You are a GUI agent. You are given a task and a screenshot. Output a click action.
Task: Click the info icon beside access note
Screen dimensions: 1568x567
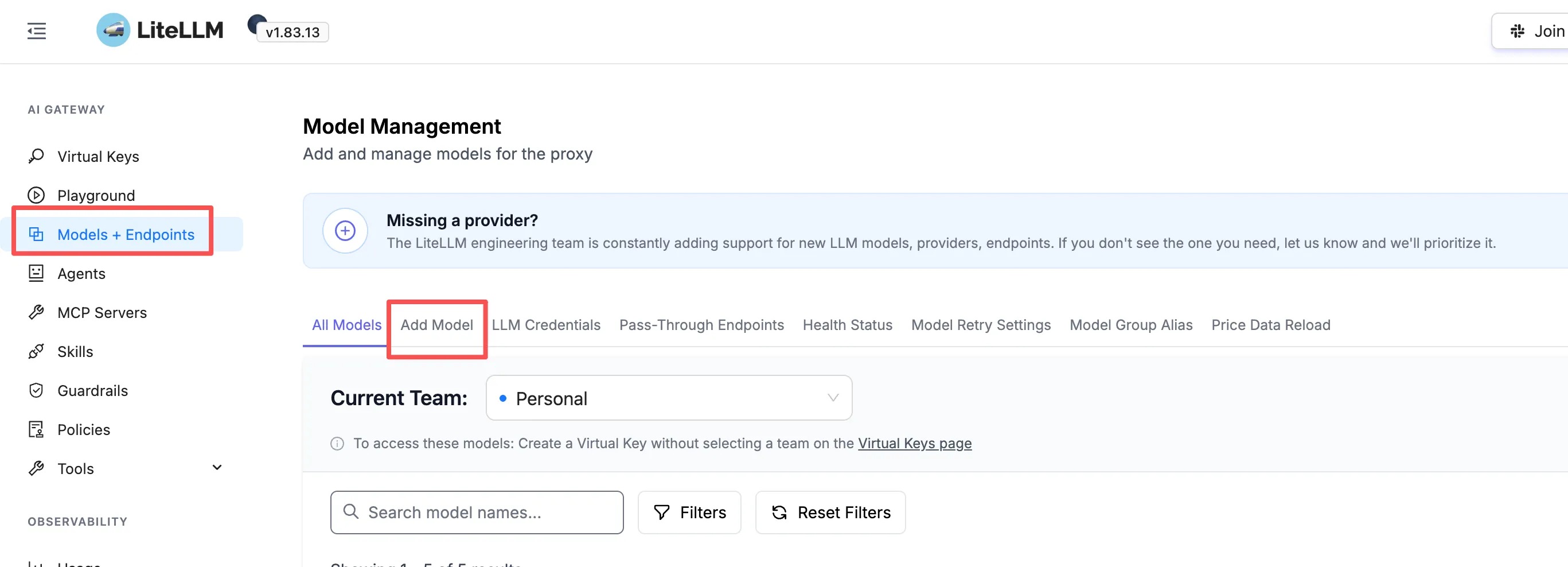(337, 444)
